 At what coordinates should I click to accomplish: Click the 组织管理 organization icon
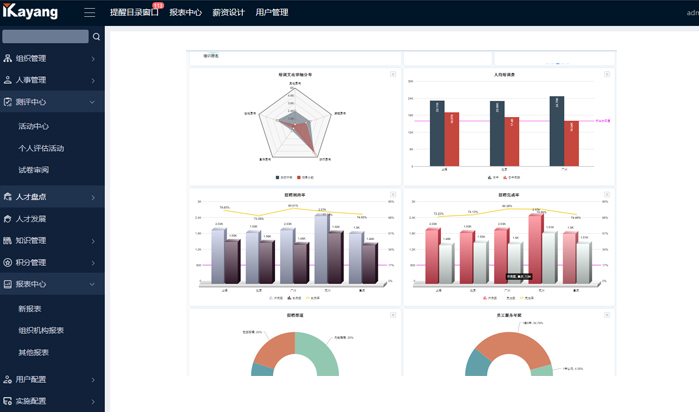coord(8,58)
